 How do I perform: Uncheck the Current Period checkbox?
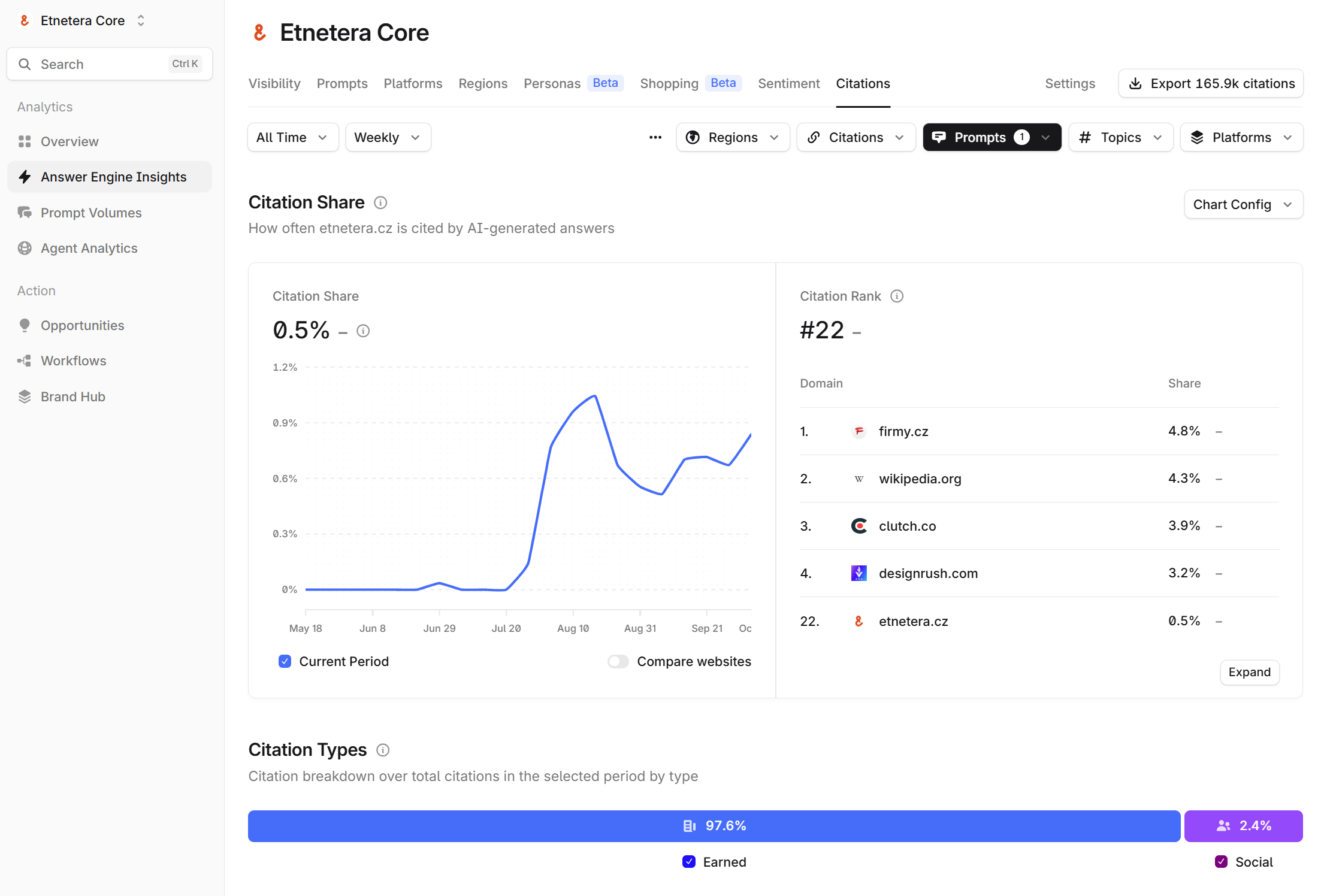click(x=285, y=661)
